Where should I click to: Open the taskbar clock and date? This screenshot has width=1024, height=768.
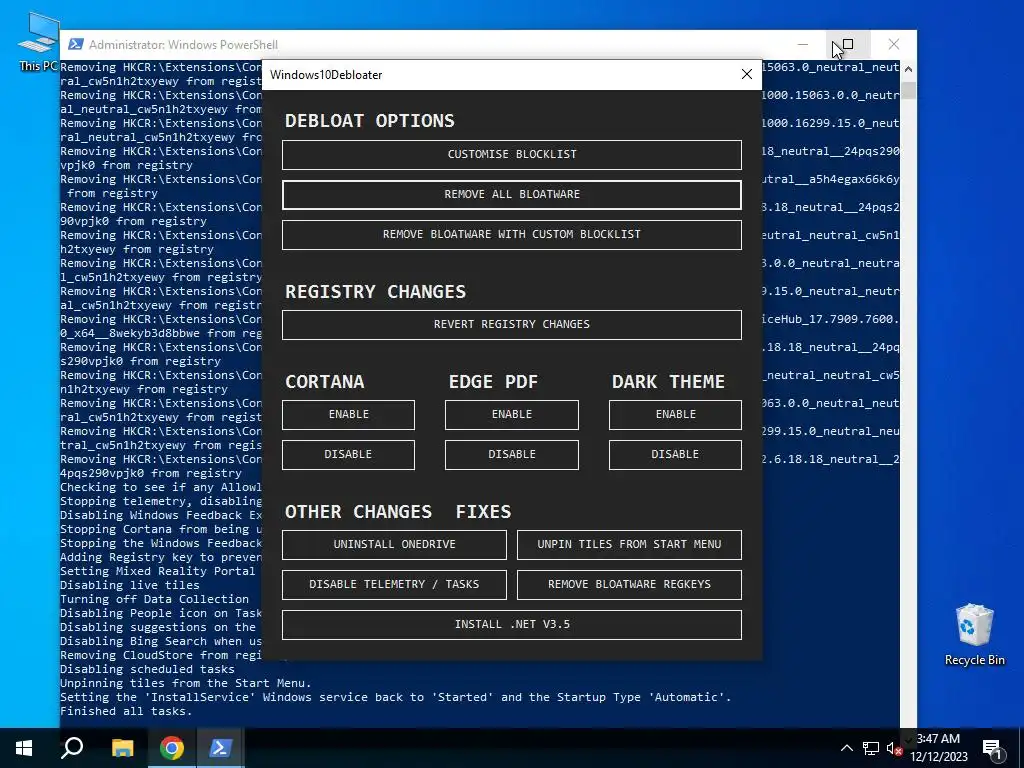point(938,748)
